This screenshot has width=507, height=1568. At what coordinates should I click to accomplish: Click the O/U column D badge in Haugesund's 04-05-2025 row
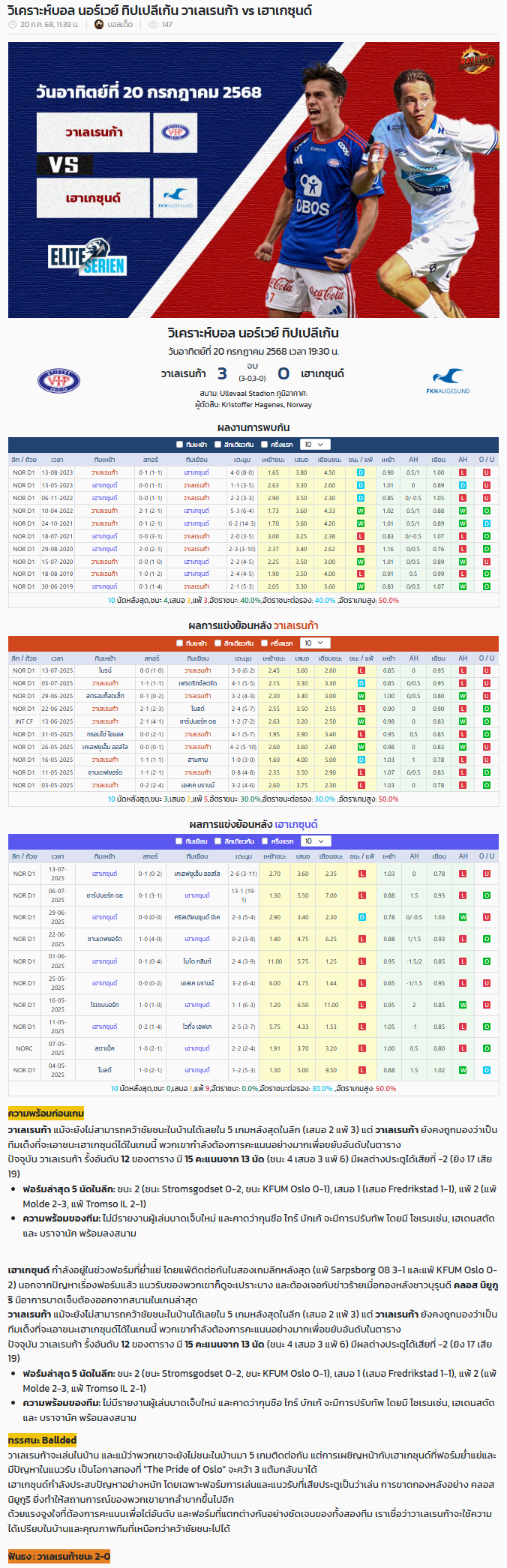(487, 1070)
